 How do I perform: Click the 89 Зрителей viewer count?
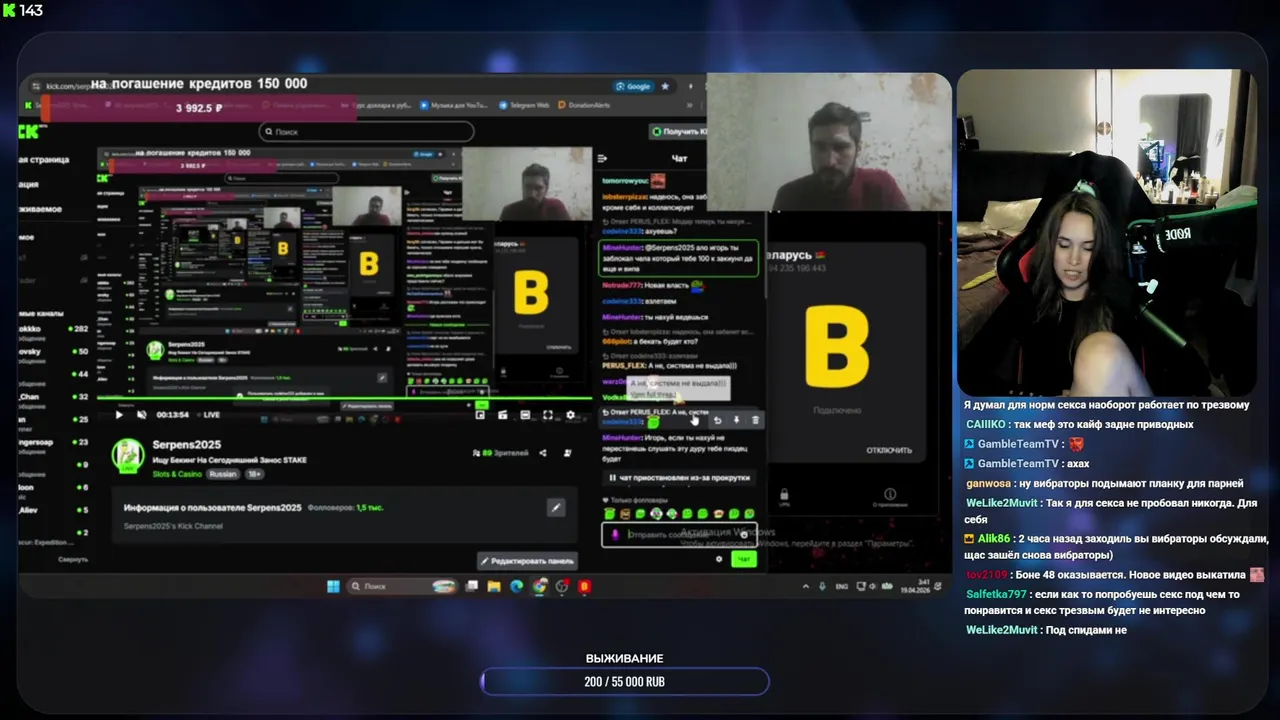(x=501, y=453)
